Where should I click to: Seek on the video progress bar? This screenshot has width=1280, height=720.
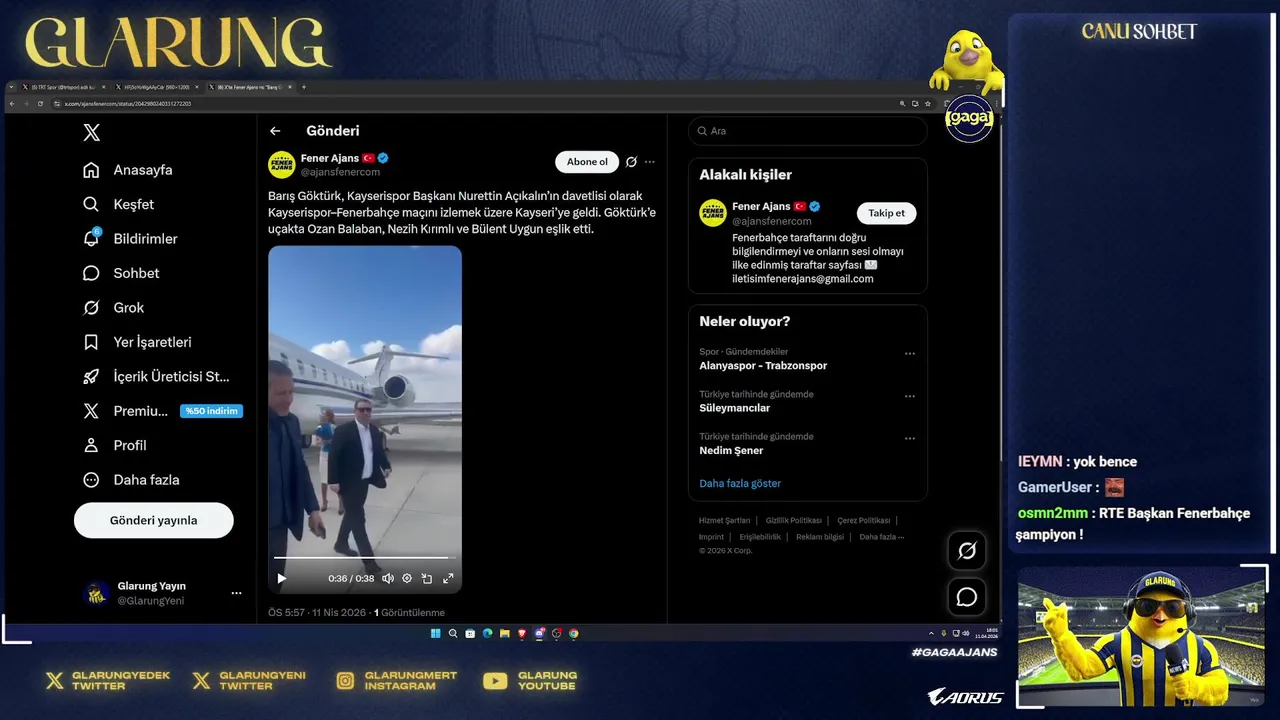(365, 557)
